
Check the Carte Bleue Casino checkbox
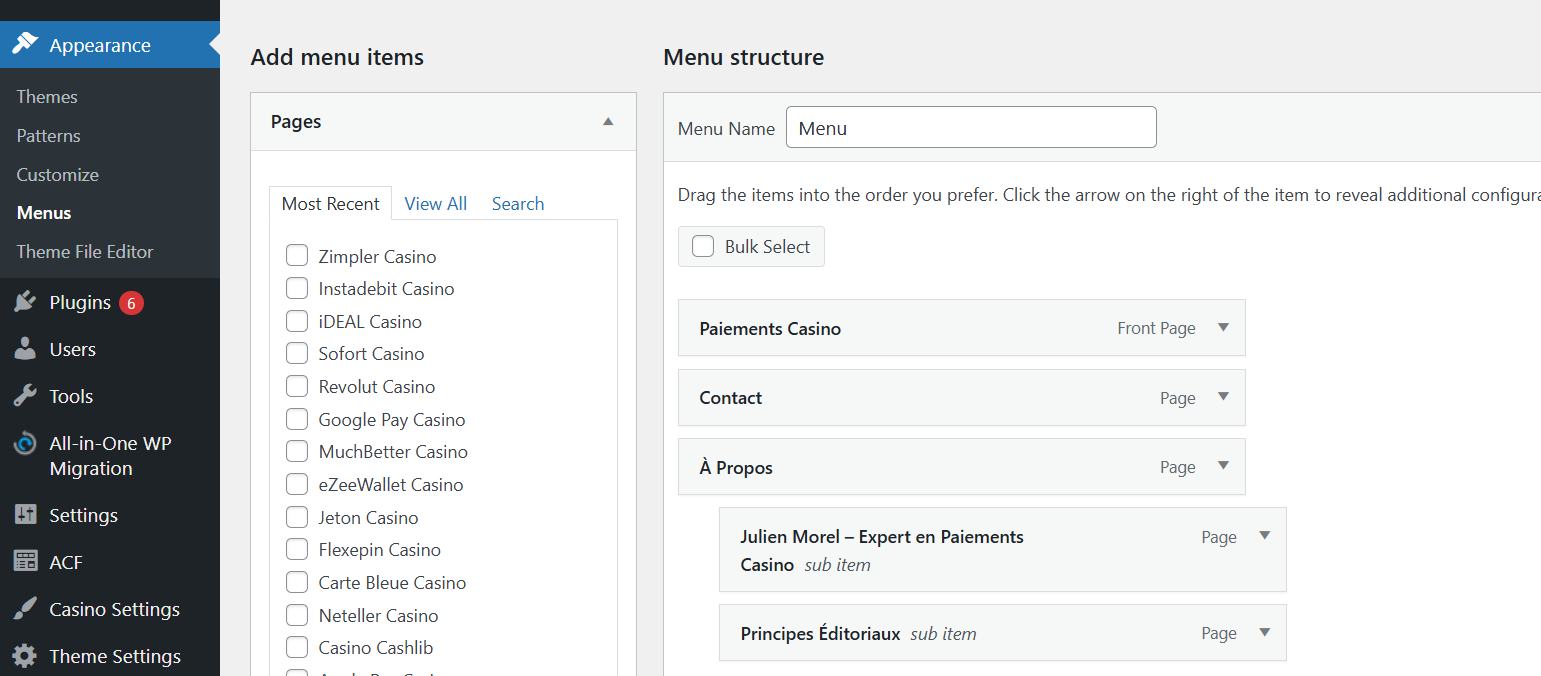(297, 582)
